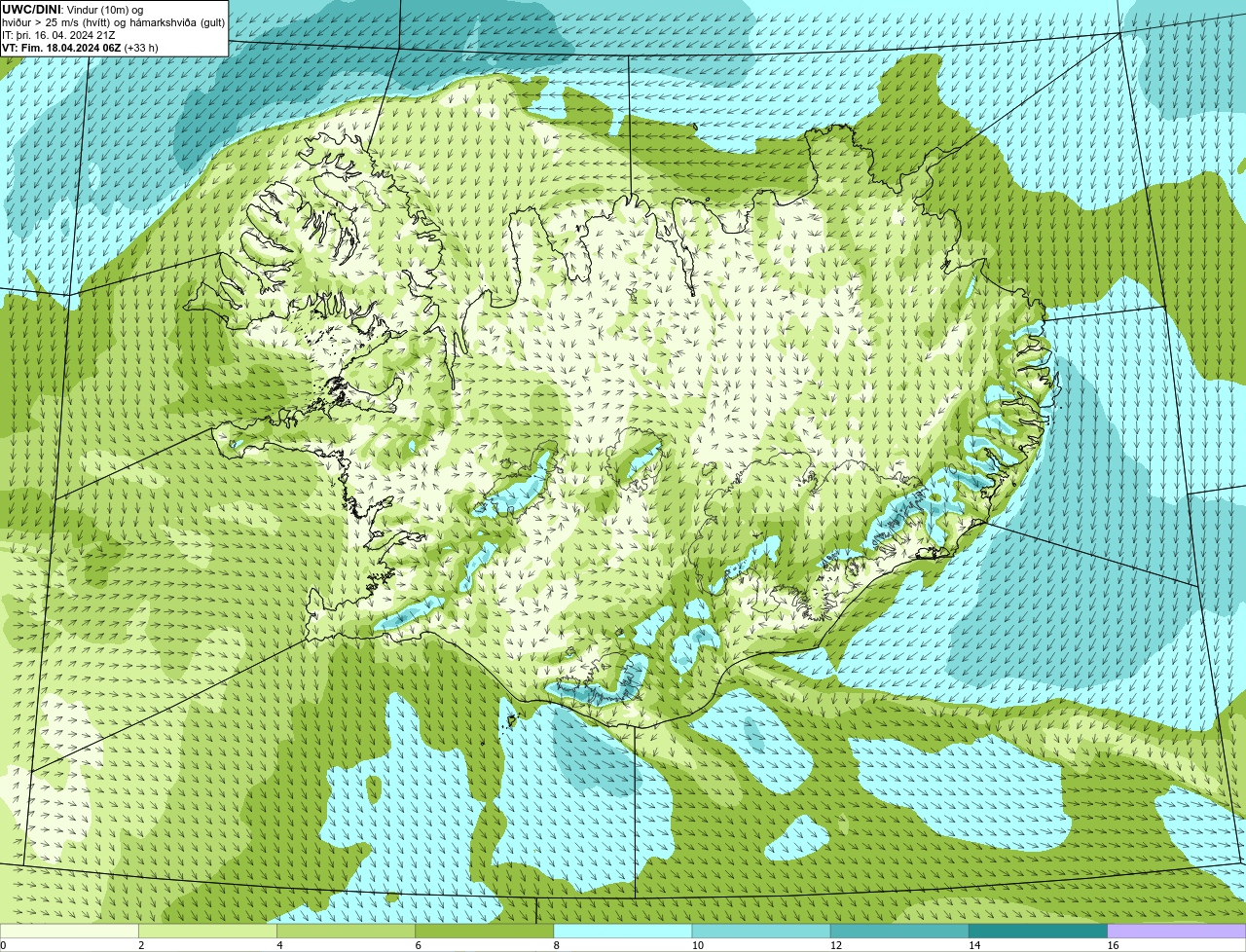Click the "8" legend scale label

tap(557, 945)
